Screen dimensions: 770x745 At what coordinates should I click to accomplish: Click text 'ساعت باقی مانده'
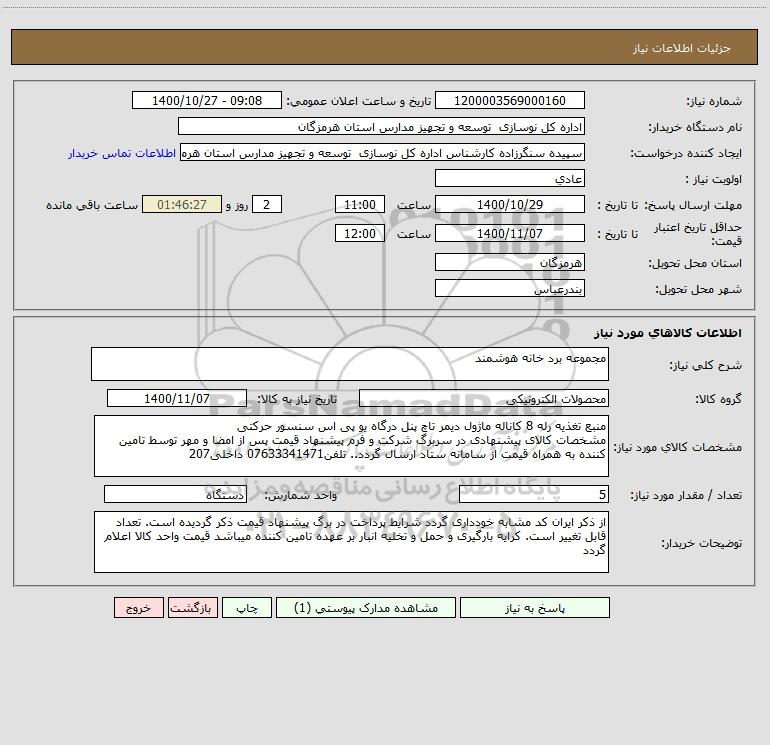pyautogui.click(x=92, y=205)
